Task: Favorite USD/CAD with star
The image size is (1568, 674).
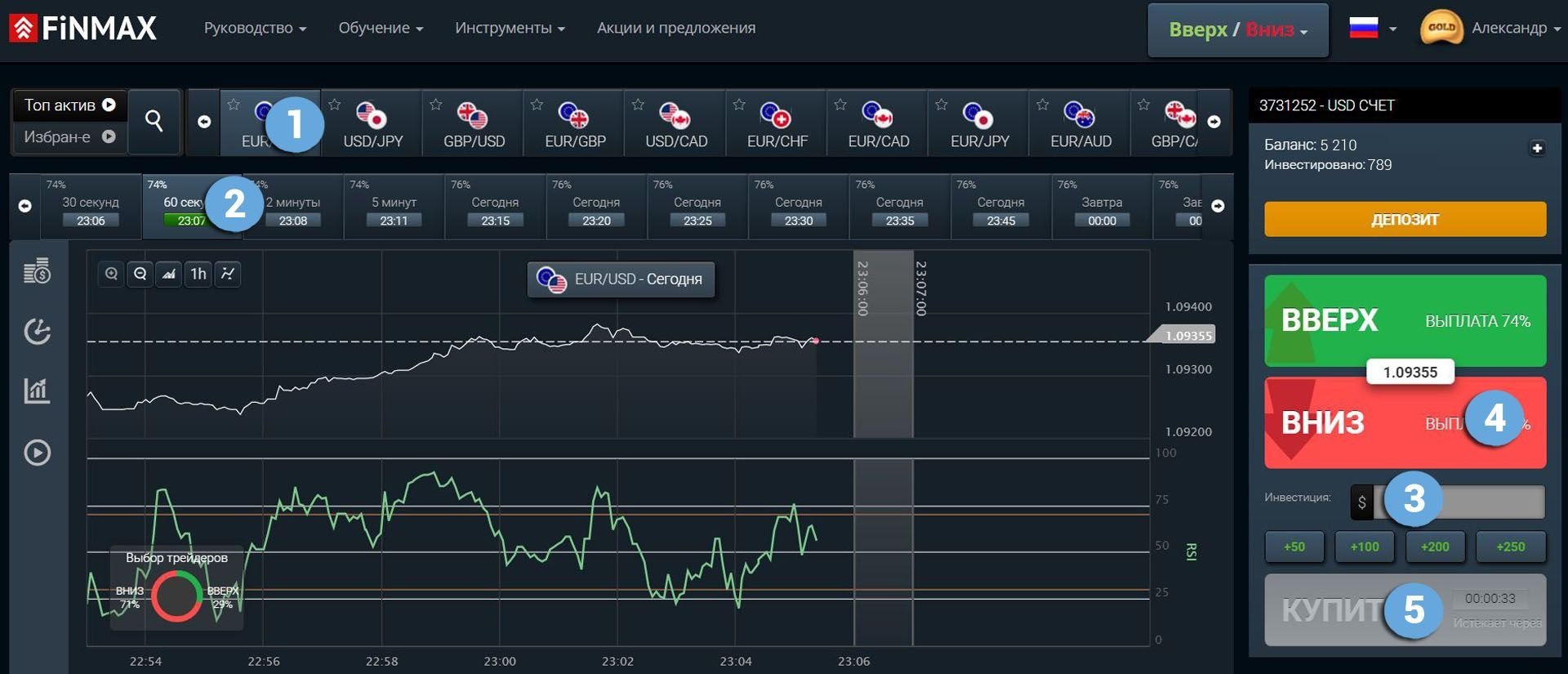Action: (639, 105)
